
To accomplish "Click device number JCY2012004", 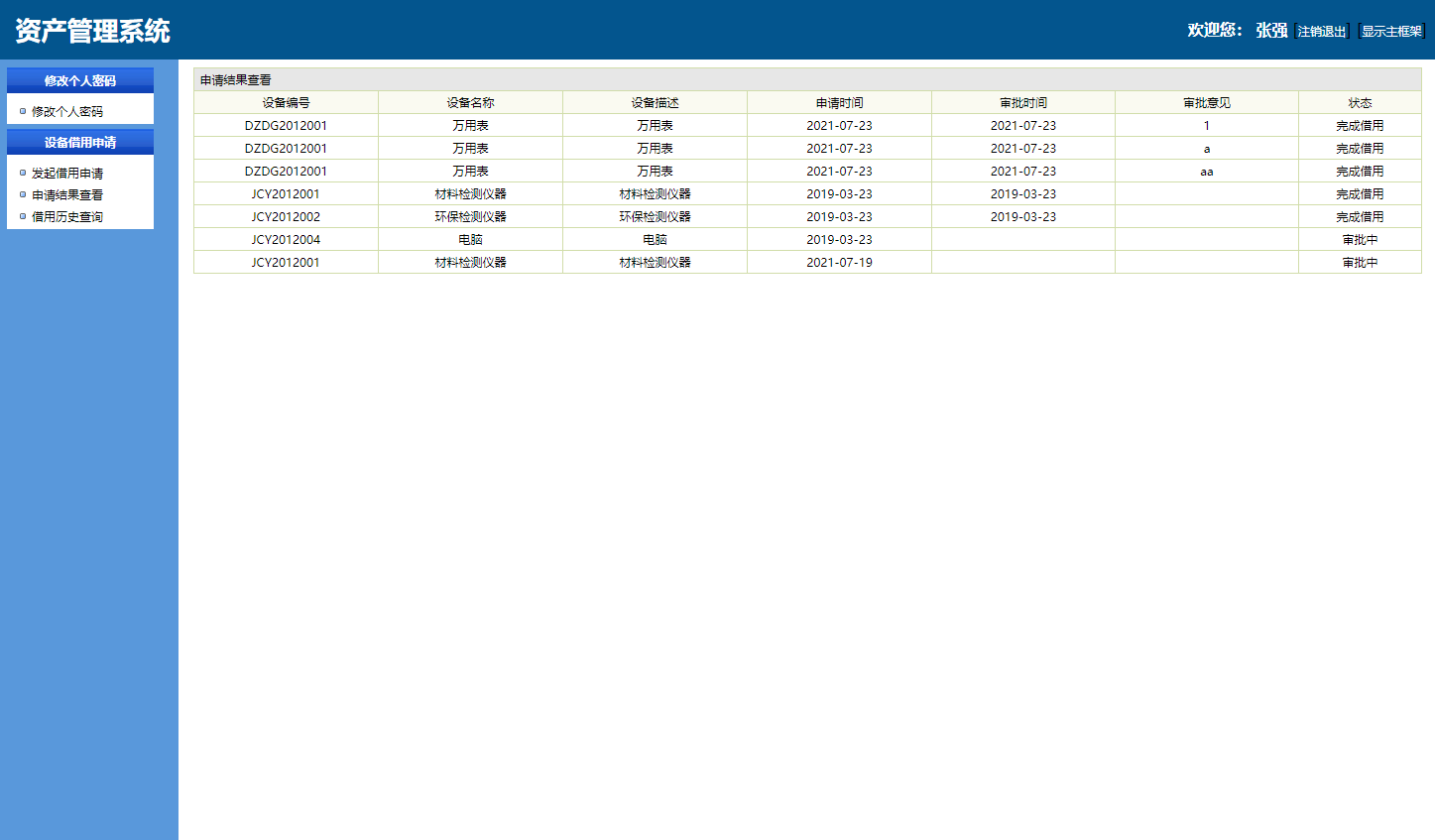I will (x=286, y=240).
